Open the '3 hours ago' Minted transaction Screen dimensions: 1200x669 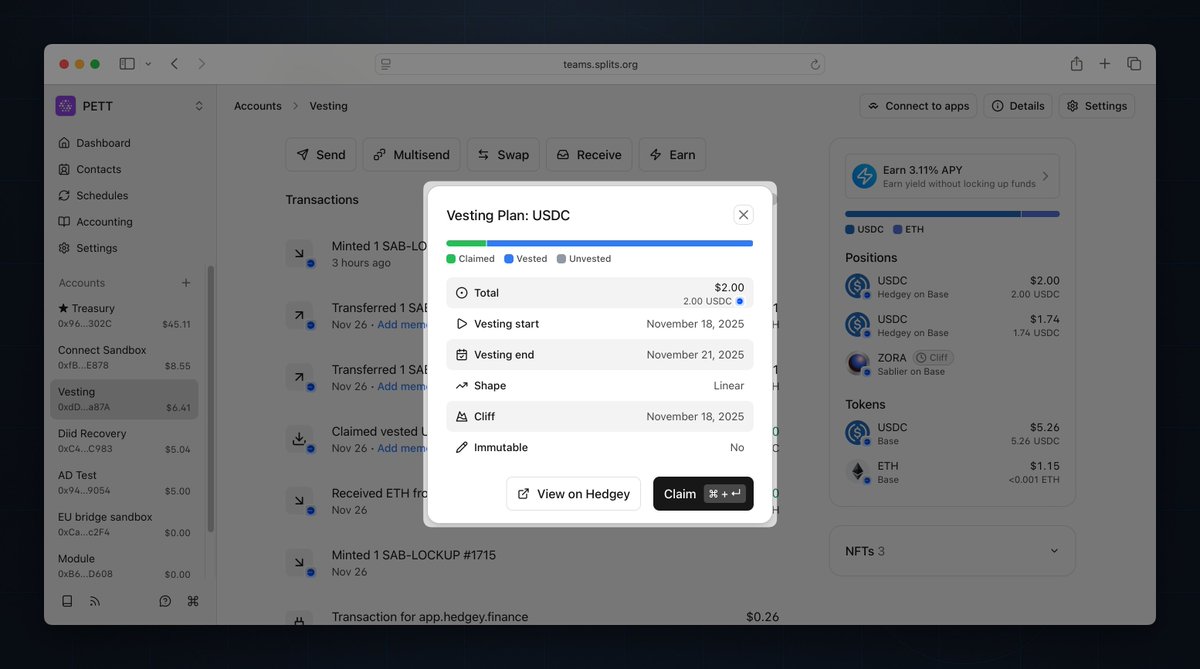click(530, 254)
